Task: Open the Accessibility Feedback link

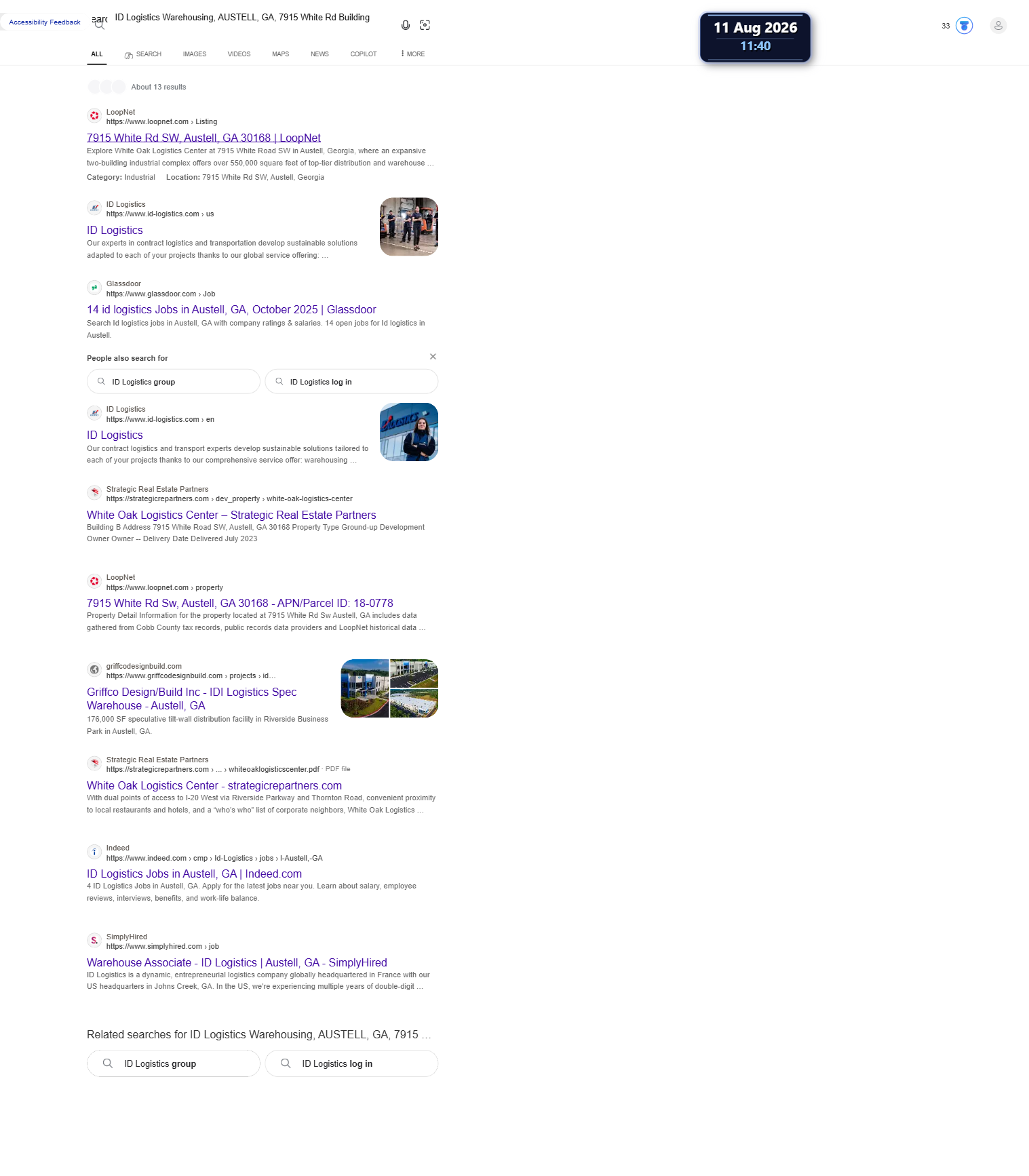Action: pos(45,22)
